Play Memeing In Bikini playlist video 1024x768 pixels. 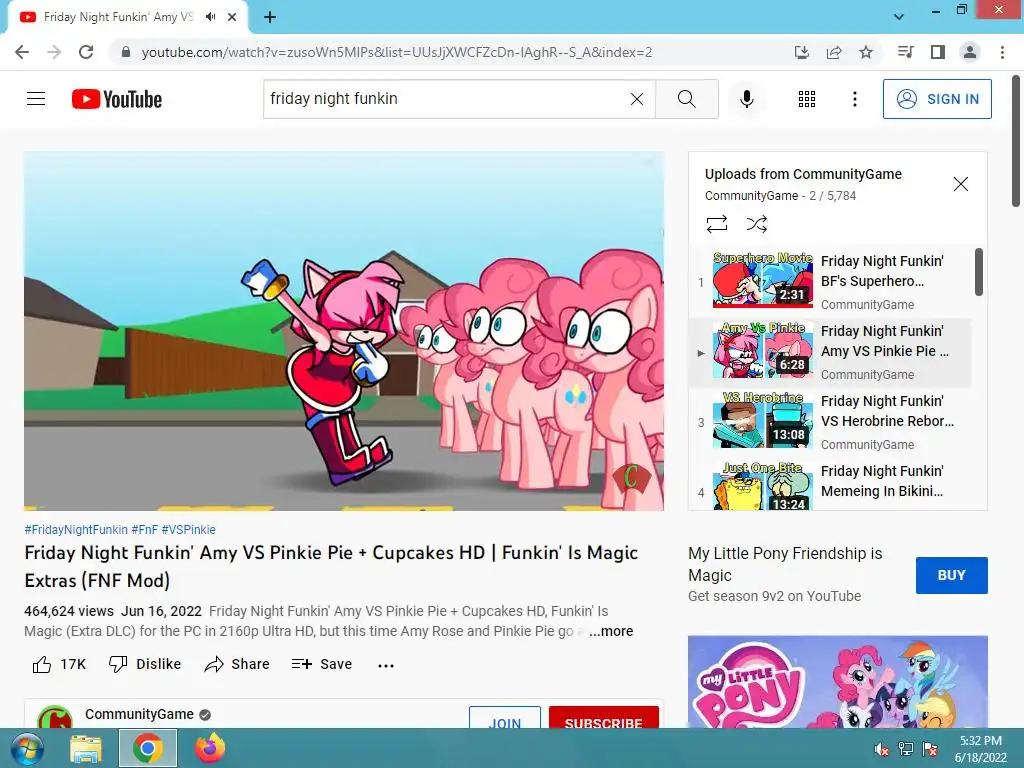(x=831, y=485)
